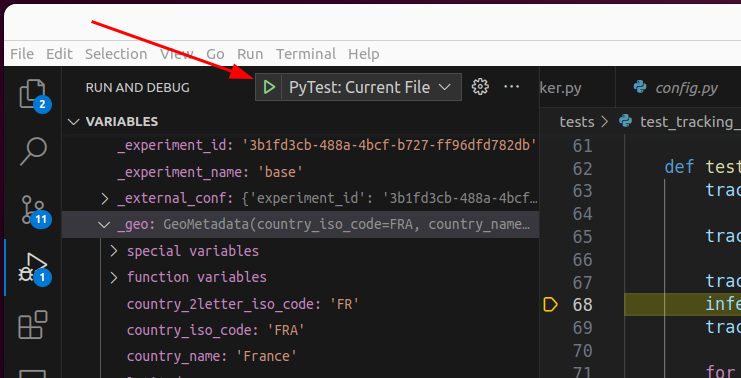741x378 pixels.
Task: Click the Python file icon in breadcrumb
Action: [625, 122]
